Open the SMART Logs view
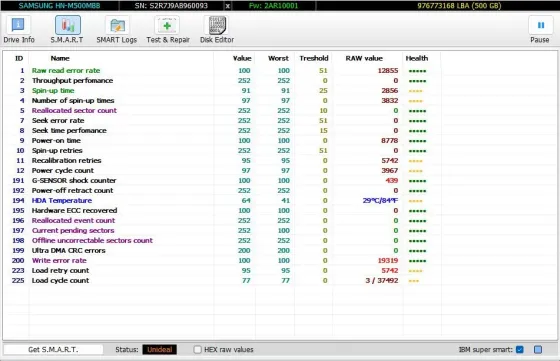 (x=117, y=30)
